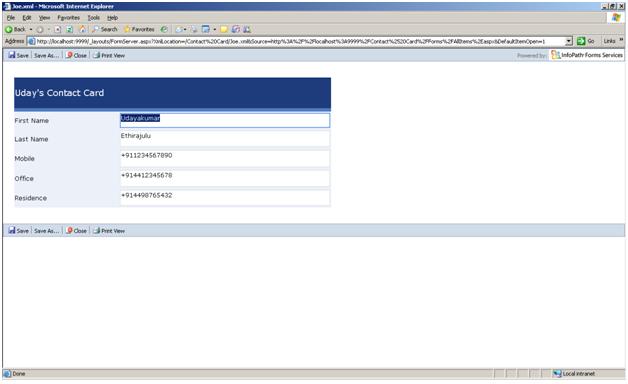628x384 pixels.
Task: Open the Mail dropdown arrow
Action: coord(185,29)
